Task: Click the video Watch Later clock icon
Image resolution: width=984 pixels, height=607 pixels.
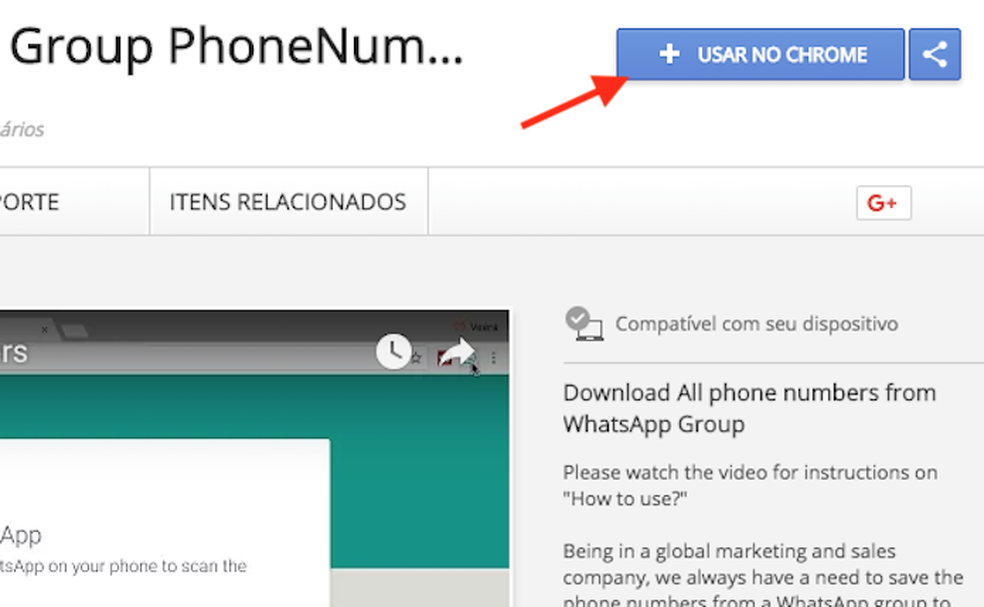Action: tap(393, 352)
